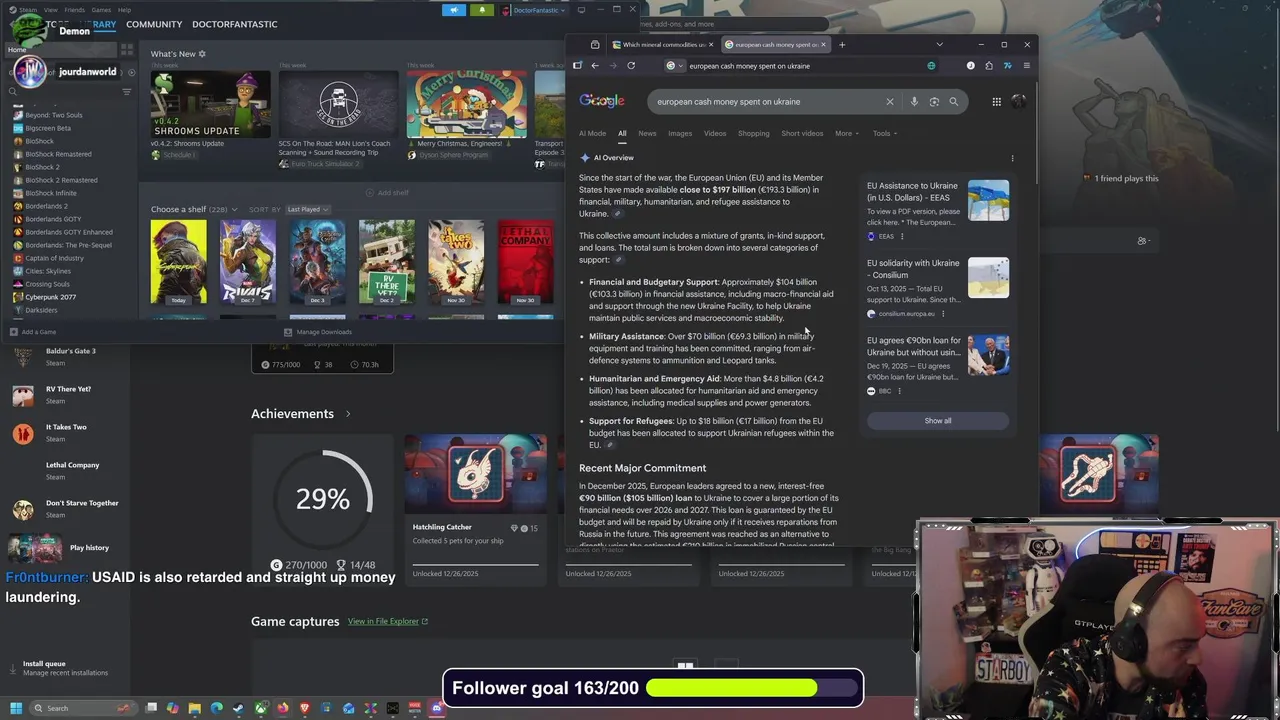
Task: Open the Marvel Rivals game cover
Action: click(x=247, y=262)
